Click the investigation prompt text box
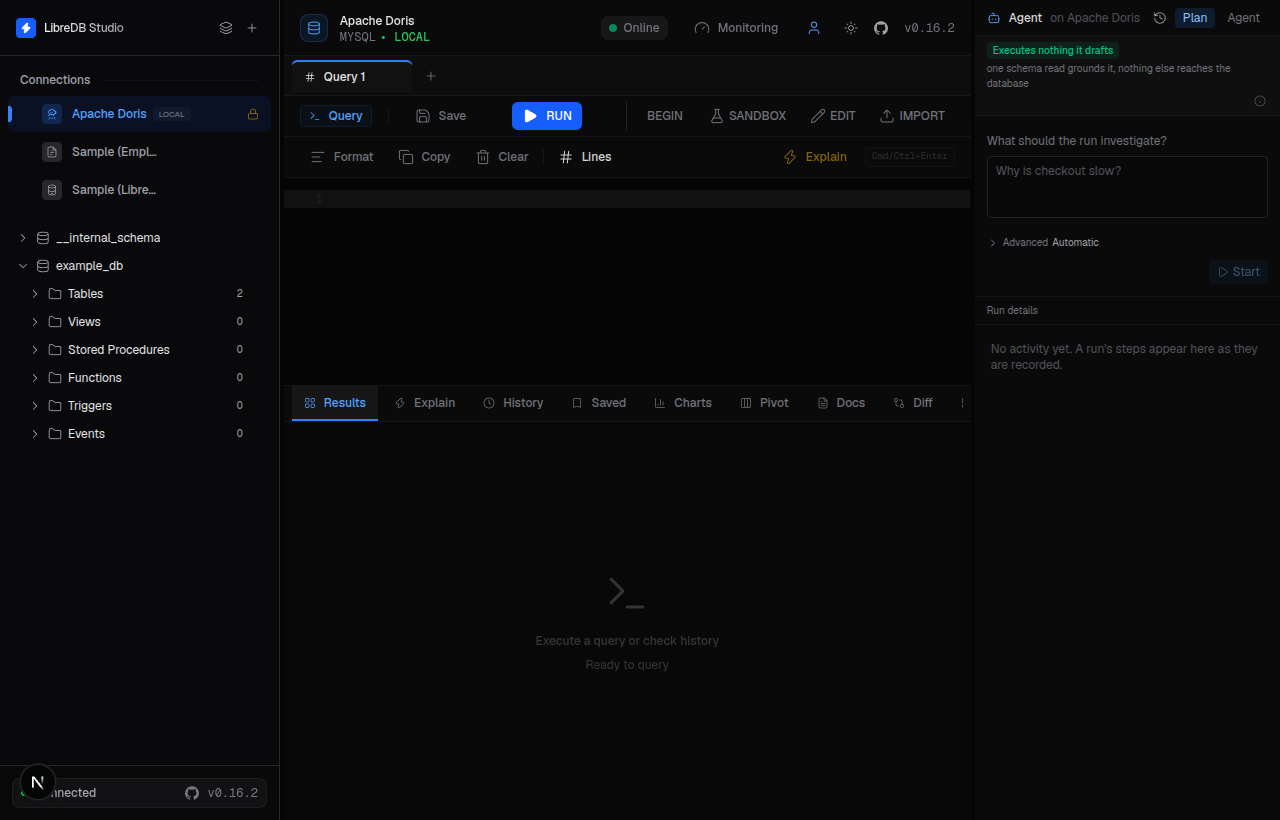The height and width of the screenshot is (820, 1280). [1127, 187]
